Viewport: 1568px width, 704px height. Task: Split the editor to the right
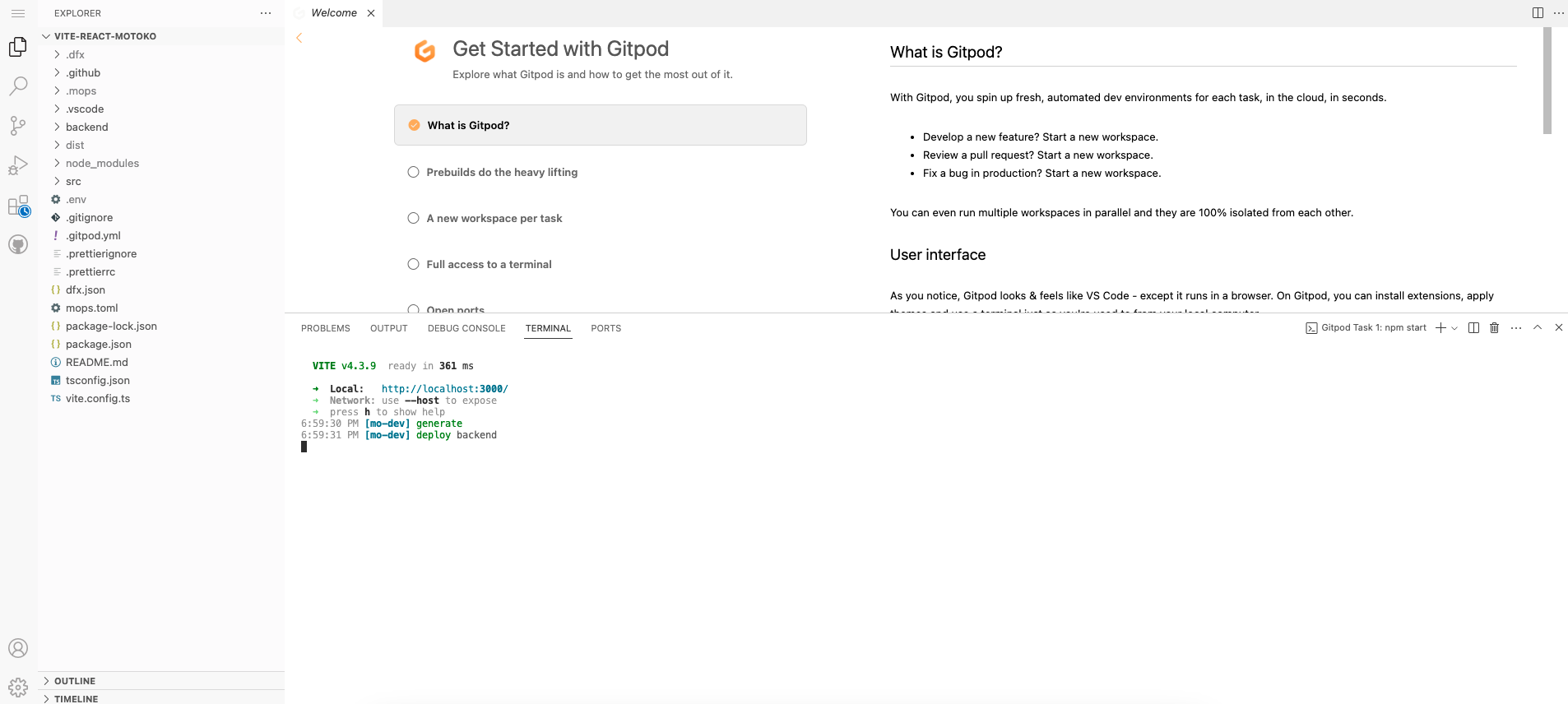[x=1538, y=13]
